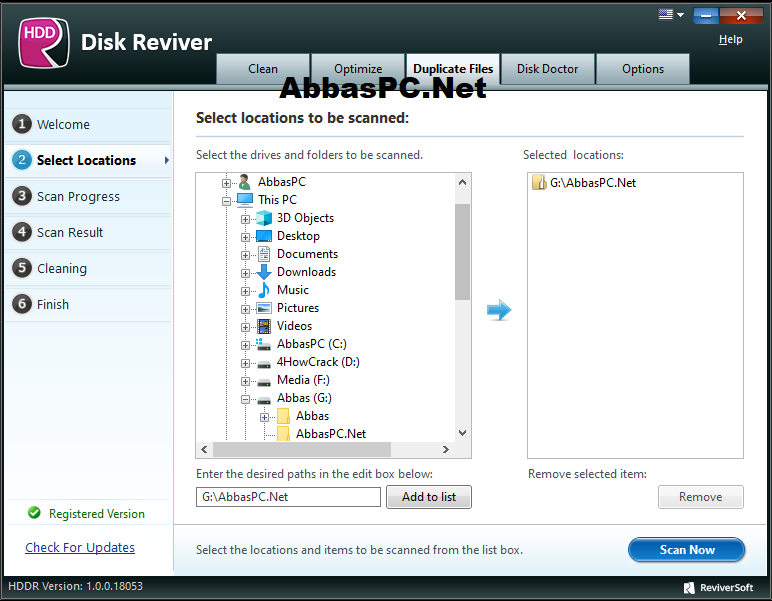This screenshot has width=772, height=601.
Task: Click the Add to list button
Action: point(429,497)
